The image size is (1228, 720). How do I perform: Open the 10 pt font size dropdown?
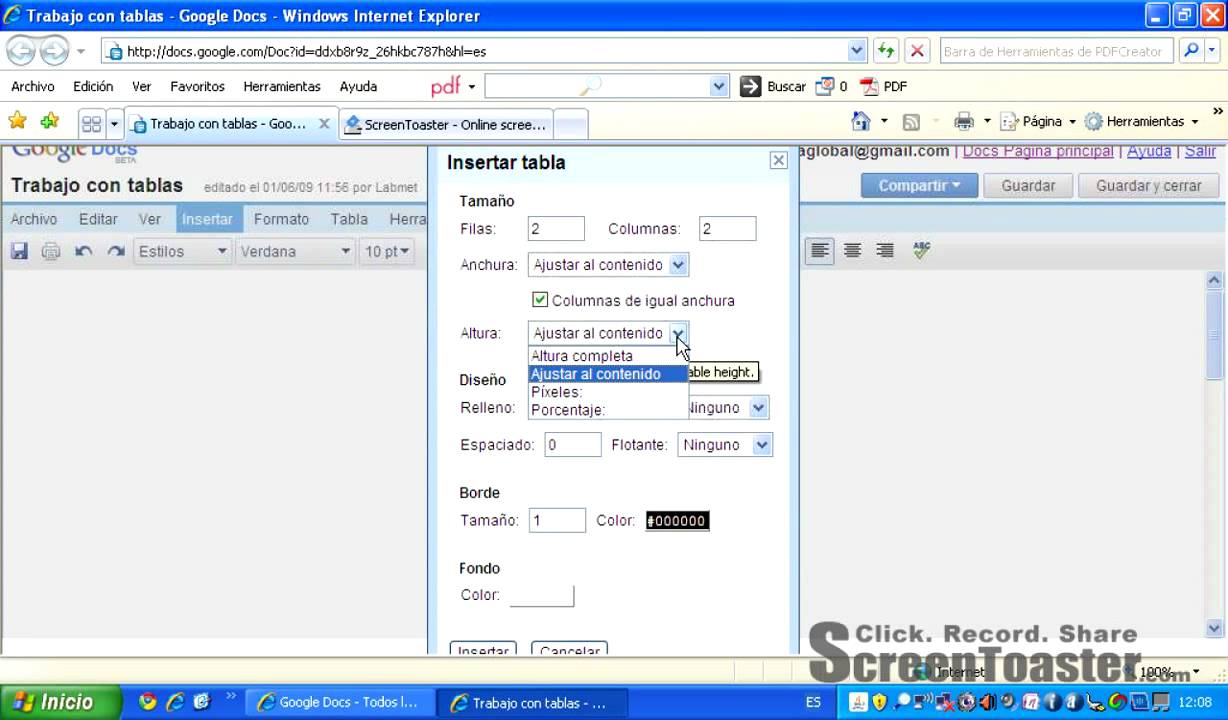coord(387,251)
